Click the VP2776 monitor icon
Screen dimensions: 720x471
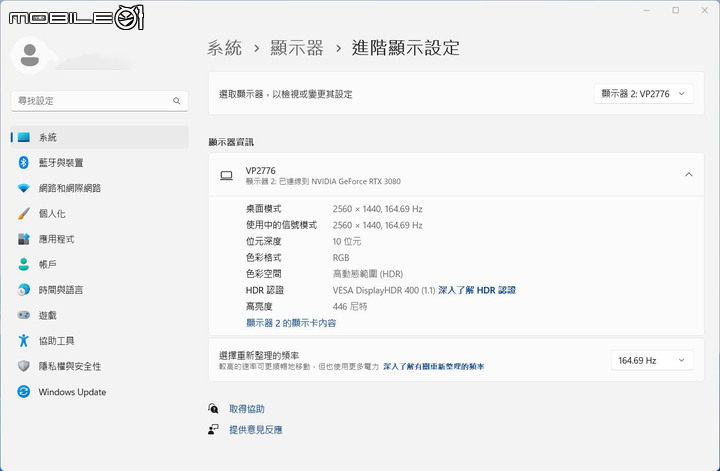coord(226,175)
